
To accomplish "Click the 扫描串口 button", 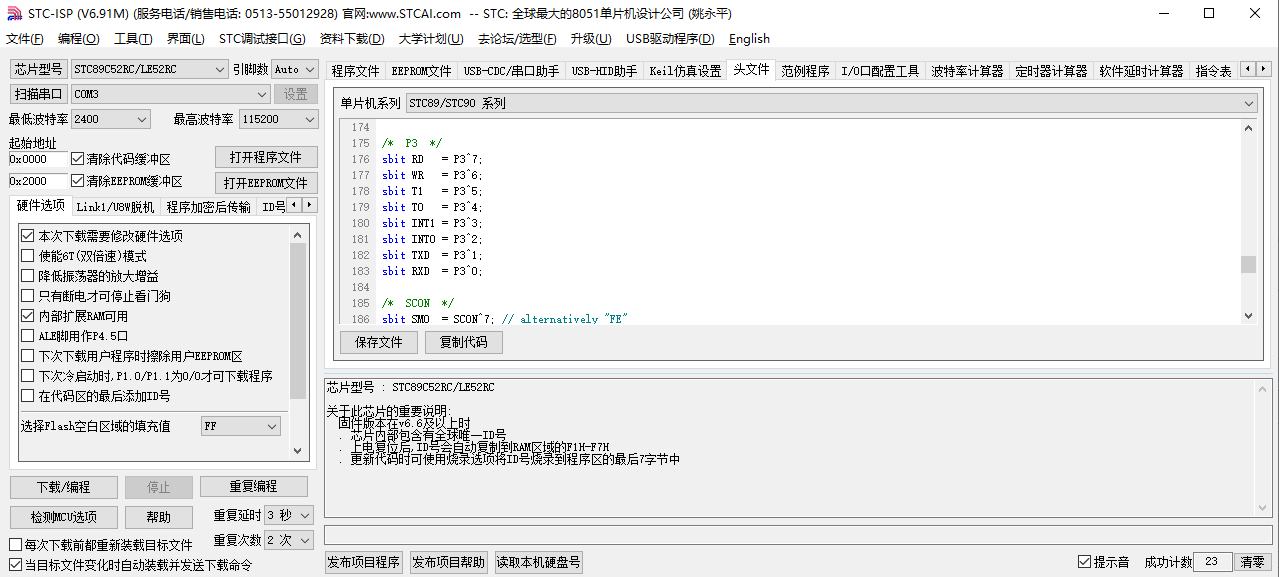I will pyautogui.click(x=38, y=94).
